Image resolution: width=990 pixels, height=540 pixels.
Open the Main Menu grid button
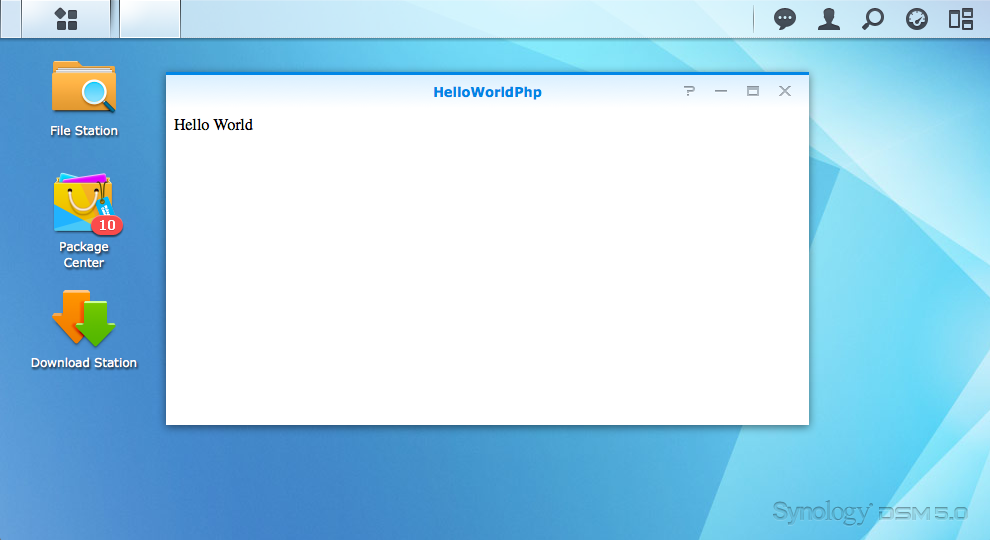pos(66,19)
